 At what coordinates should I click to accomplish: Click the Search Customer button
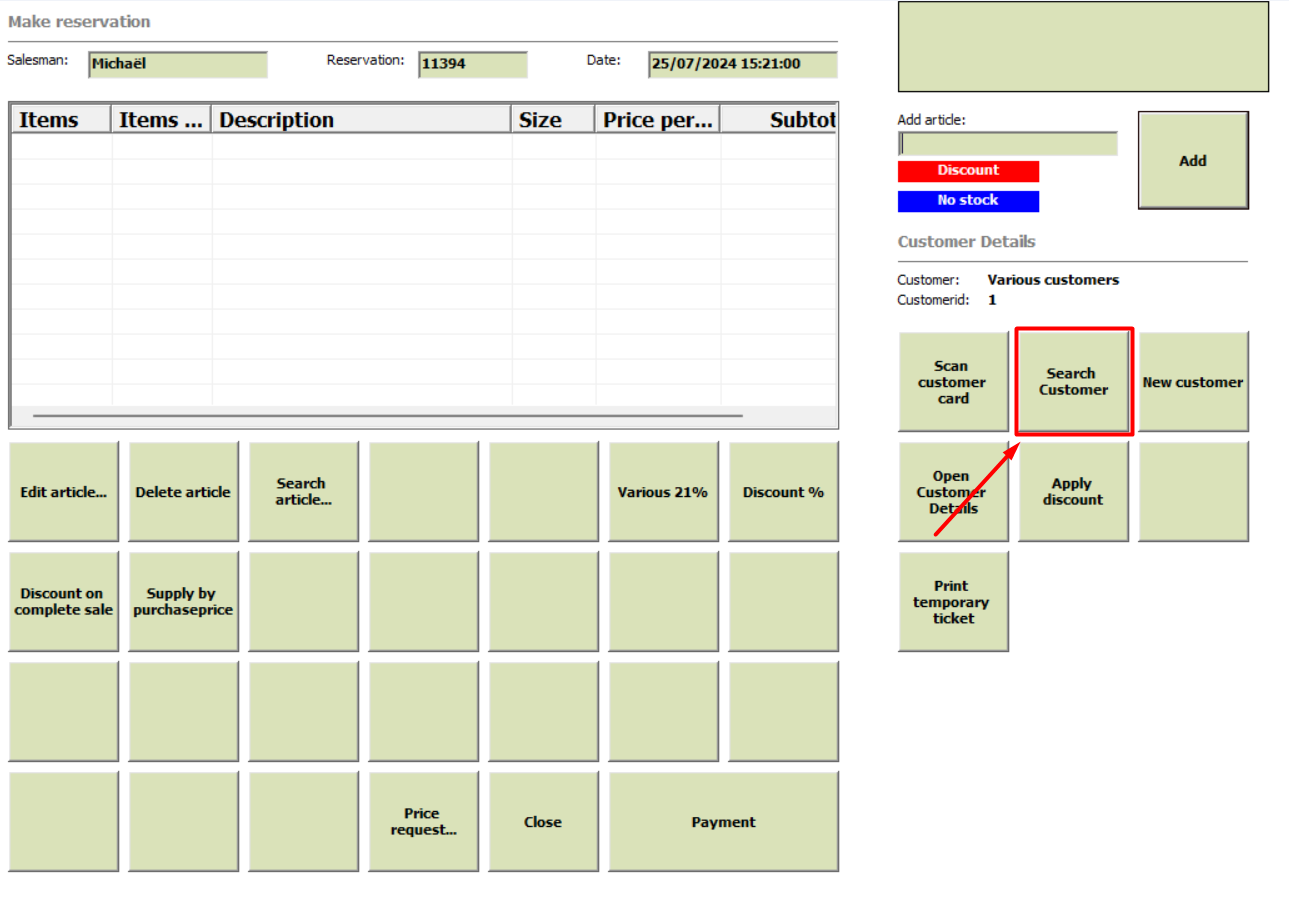1073,382
